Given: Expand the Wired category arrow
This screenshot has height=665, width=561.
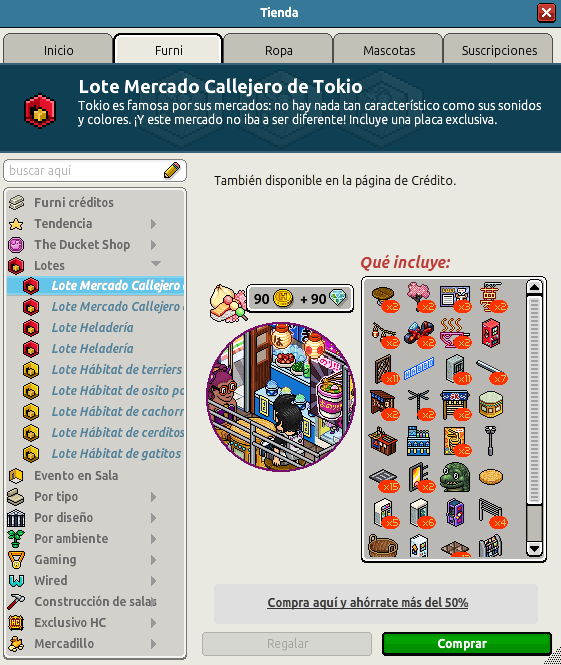Looking at the screenshot, I should 154,581.
